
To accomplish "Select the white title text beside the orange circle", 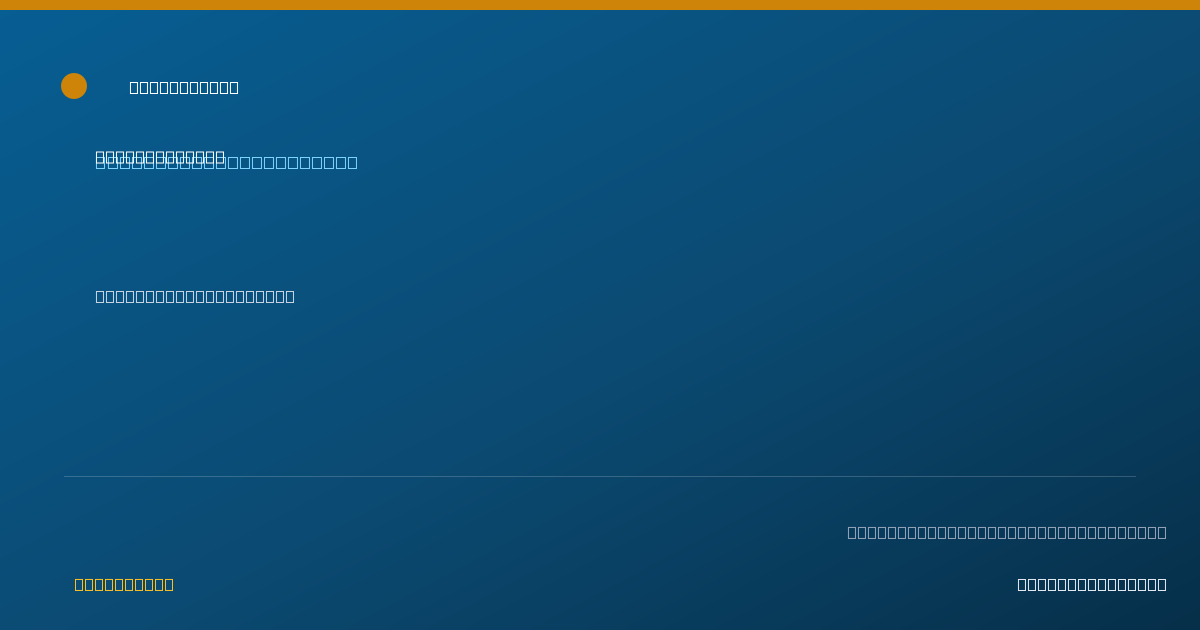I will click(184, 87).
